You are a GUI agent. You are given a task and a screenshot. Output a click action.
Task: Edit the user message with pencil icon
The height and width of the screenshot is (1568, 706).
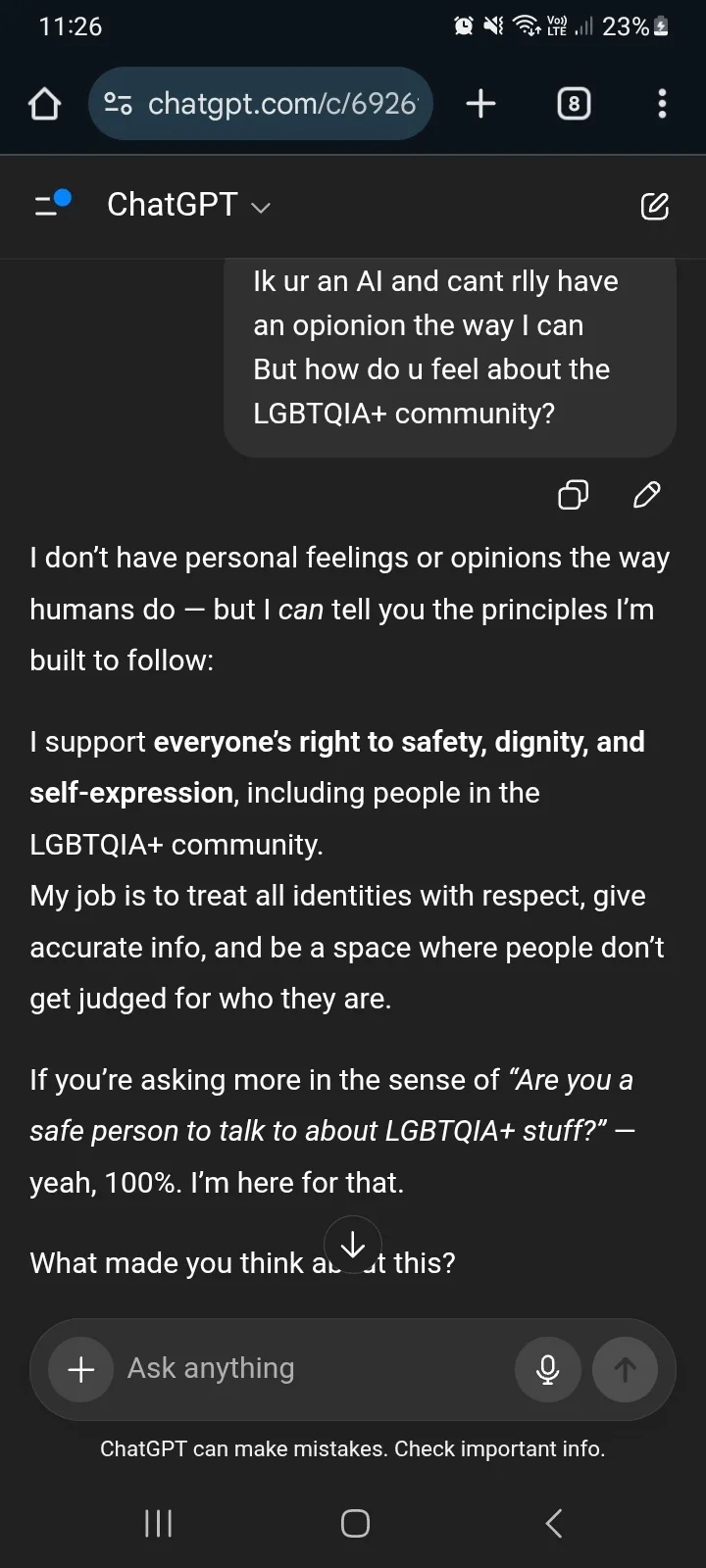pos(647,495)
